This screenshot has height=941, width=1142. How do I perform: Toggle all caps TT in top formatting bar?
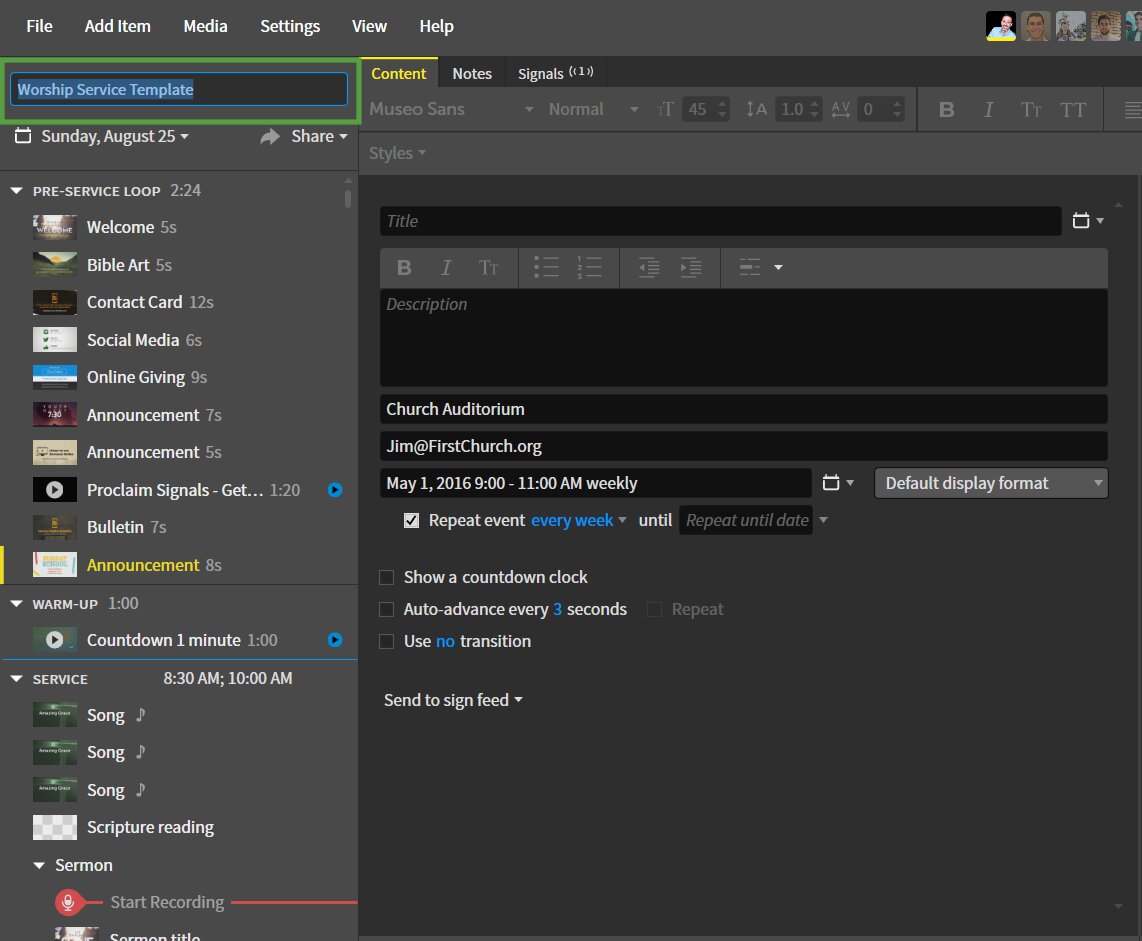click(1073, 110)
